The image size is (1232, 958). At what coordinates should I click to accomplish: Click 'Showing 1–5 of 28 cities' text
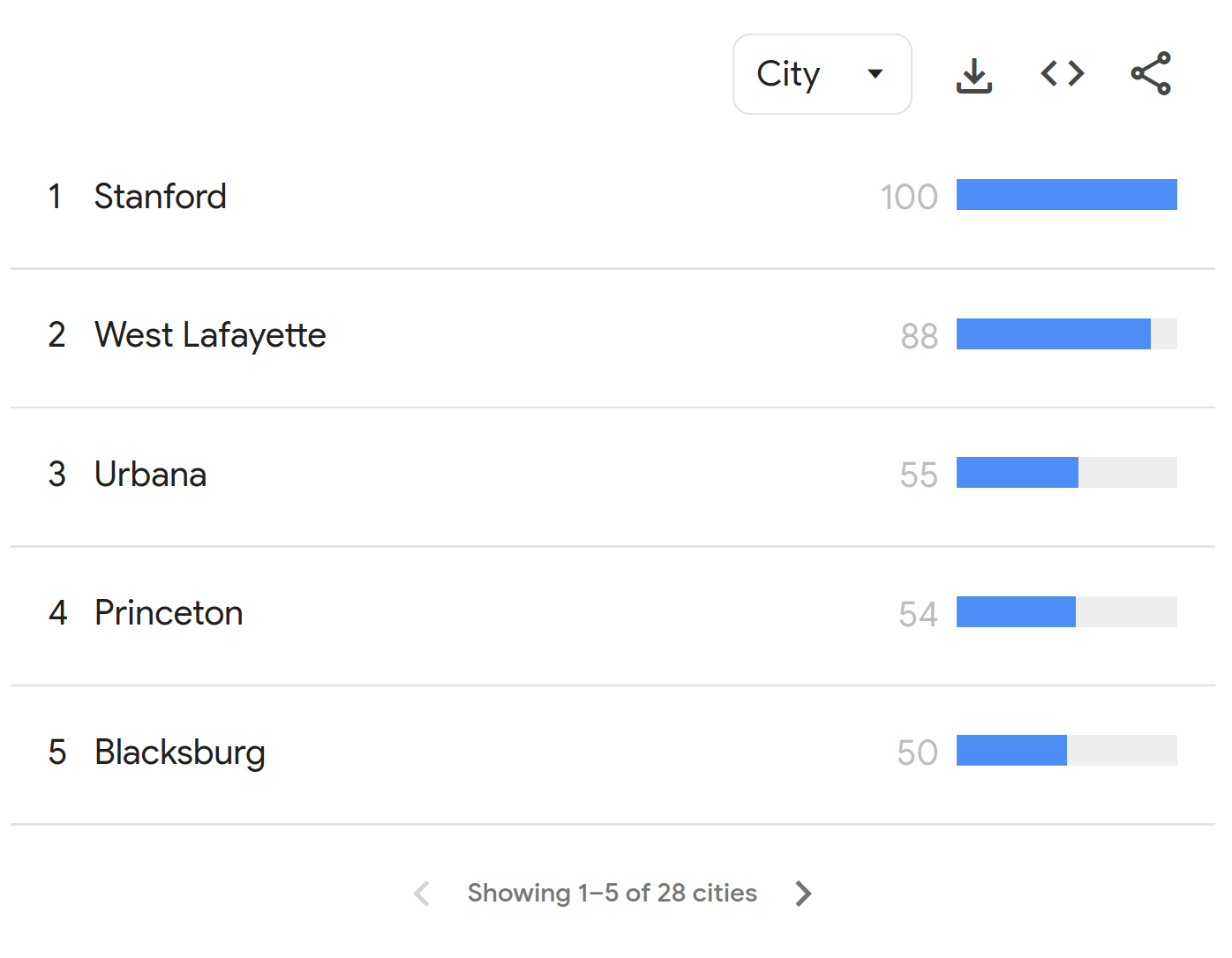tap(612, 894)
